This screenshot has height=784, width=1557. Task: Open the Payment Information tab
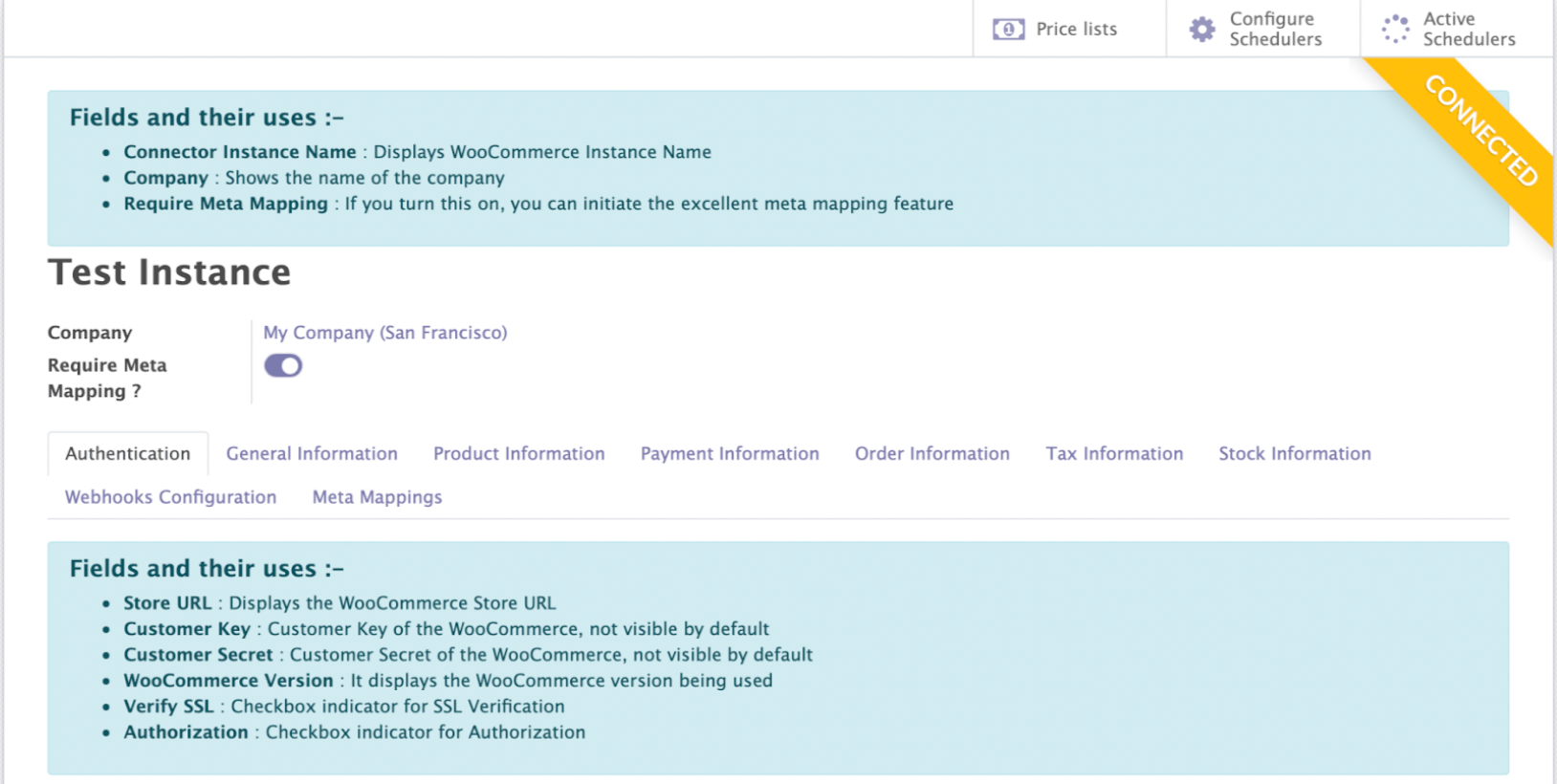point(730,454)
